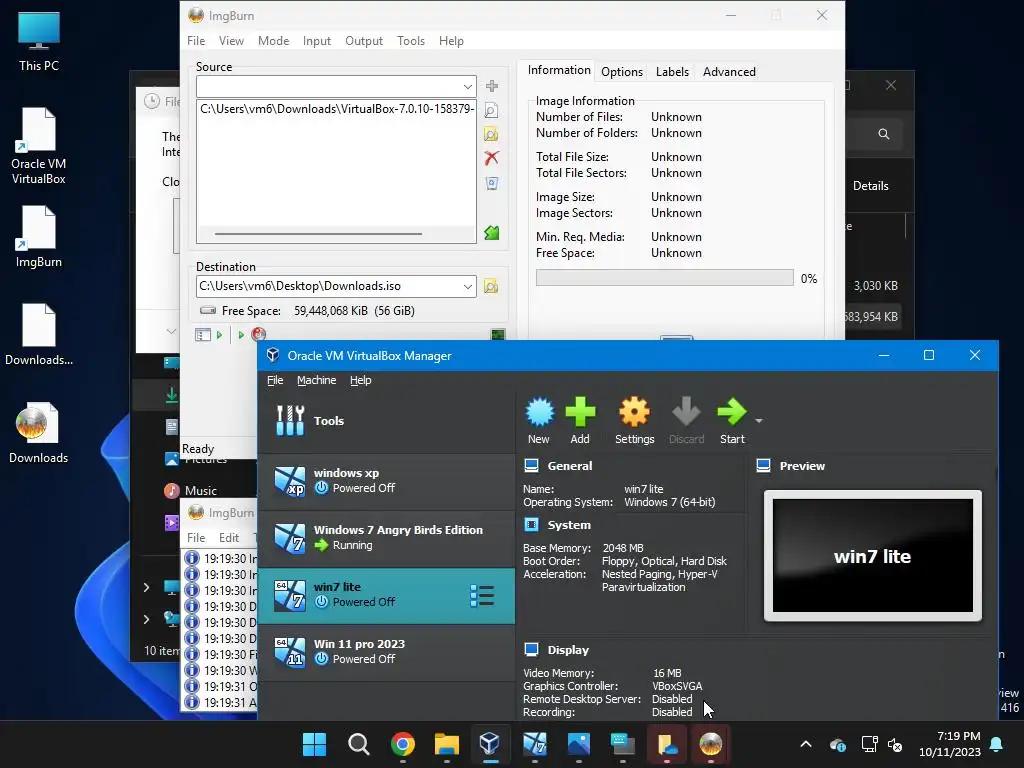Open File Explorer from the taskbar
This screenshot has width=1024, height=768.
pyautogui.click(x=447, y=744)
